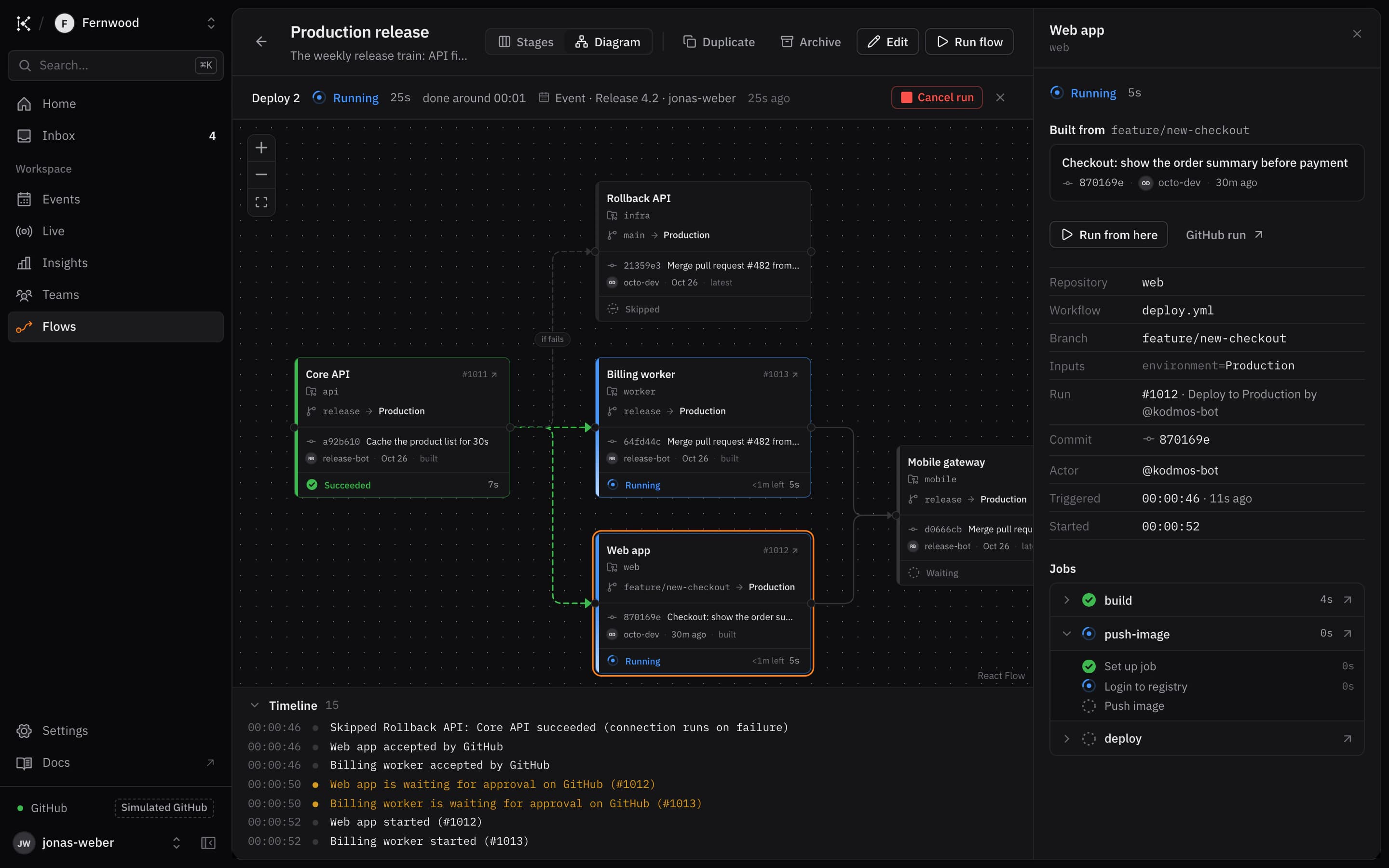The width and height of the screenshot is (1389, 868).
Task: Select the Rollback API node
Action: [x=703, y=251]
